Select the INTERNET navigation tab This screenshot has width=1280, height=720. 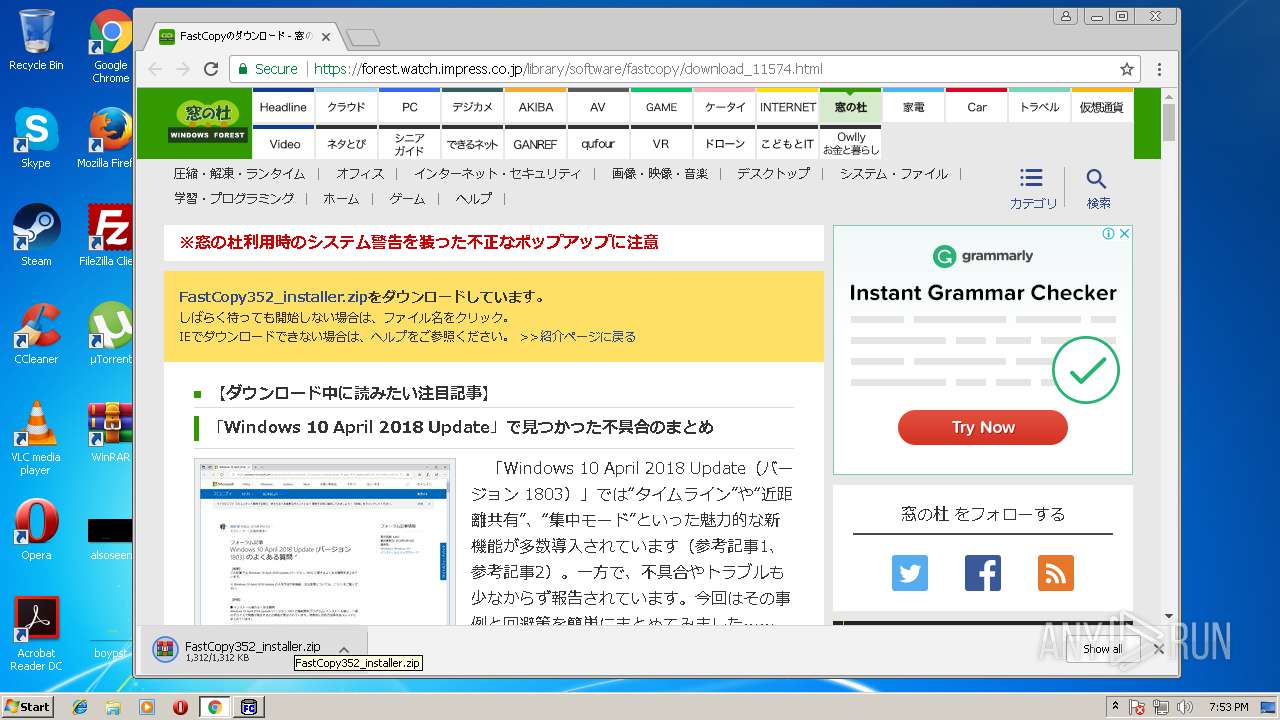click(788, 107)
